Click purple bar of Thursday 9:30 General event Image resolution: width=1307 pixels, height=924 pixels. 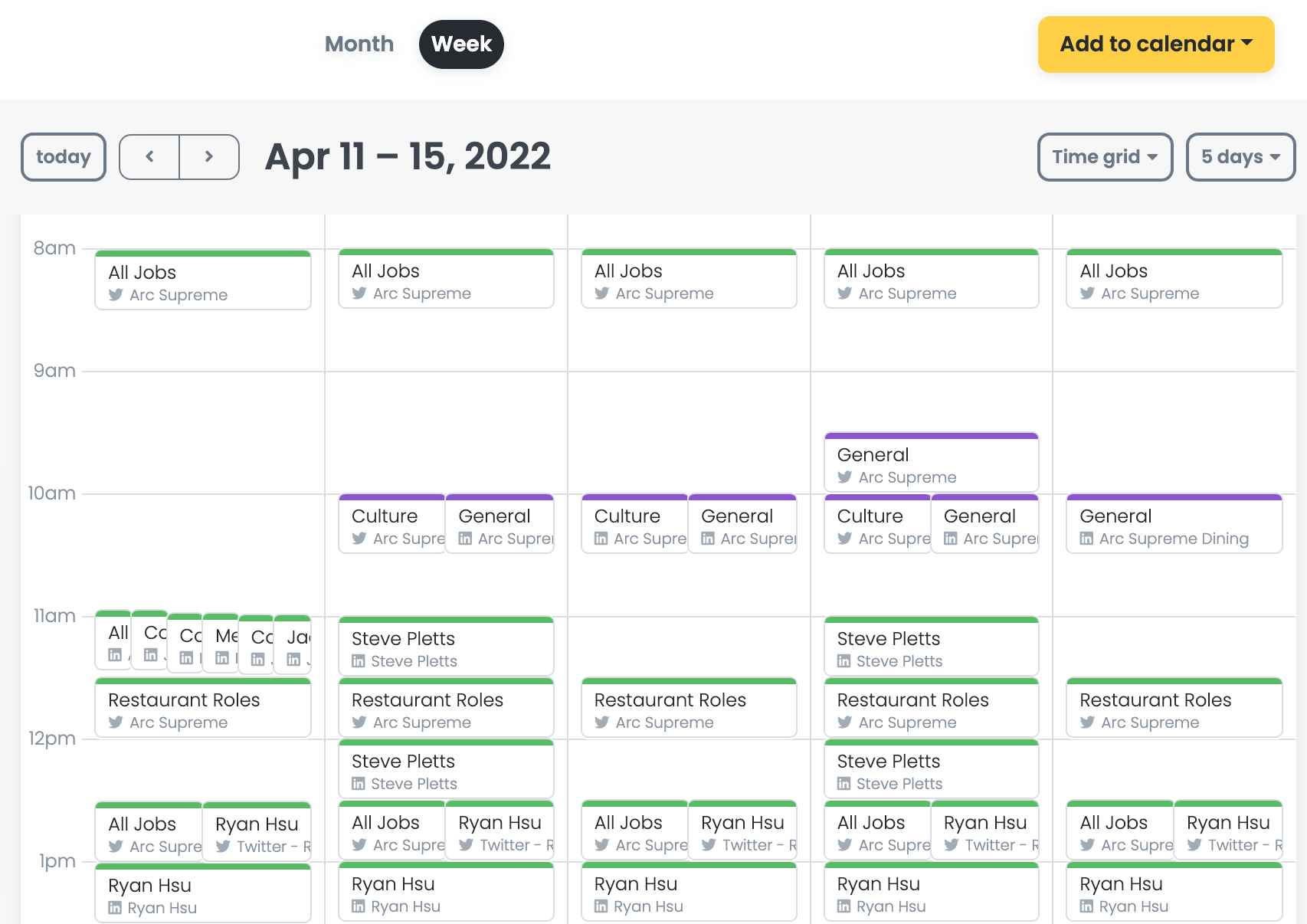tap(931, 436)
